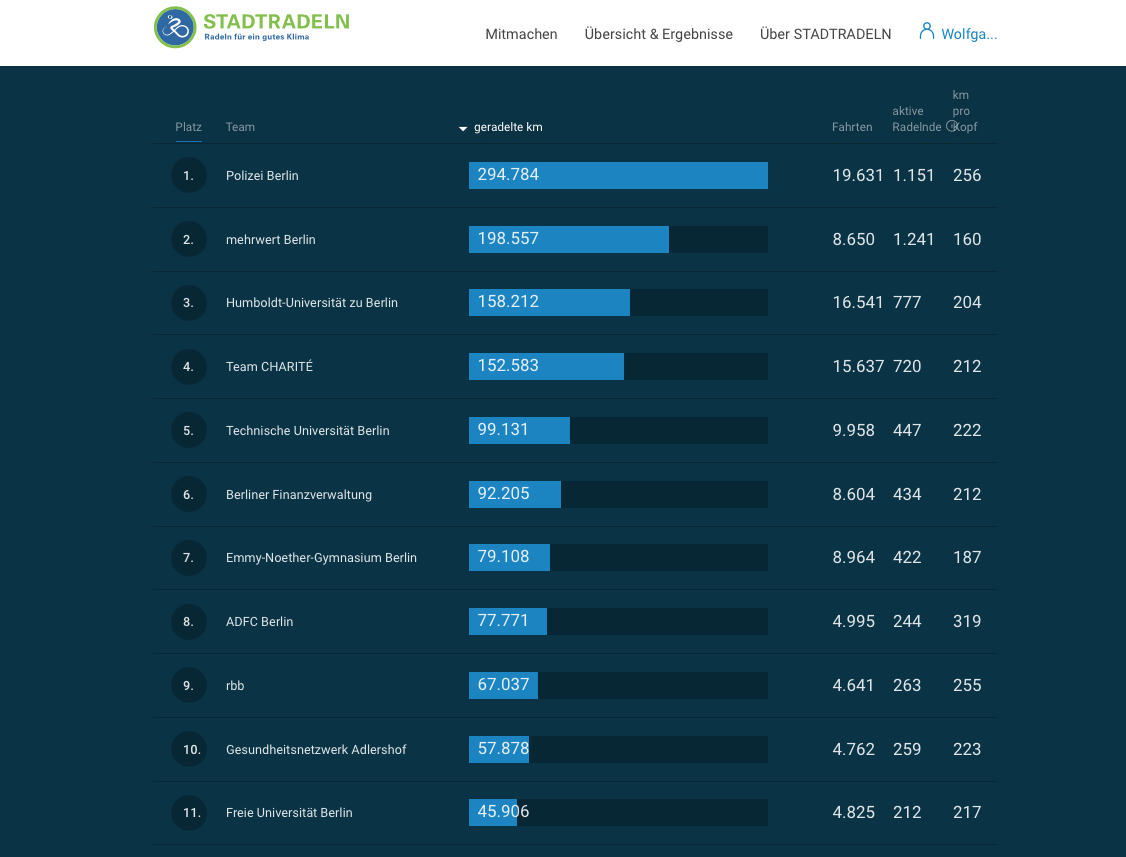Click the STADTRADELN cyclist logo
The width and height of the screenshot is (1126, 857).
(175, 27)
